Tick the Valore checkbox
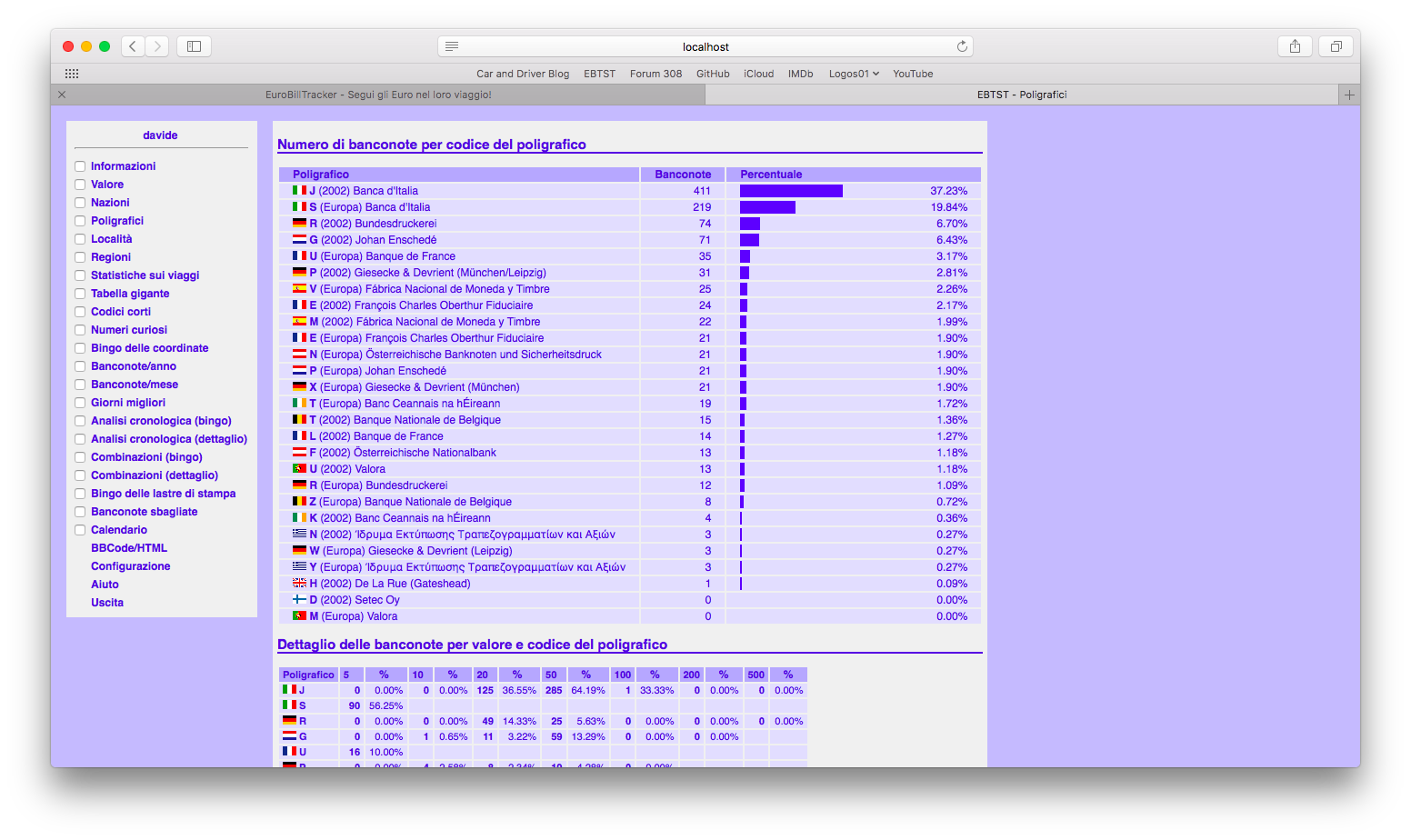 pos(80,185)
